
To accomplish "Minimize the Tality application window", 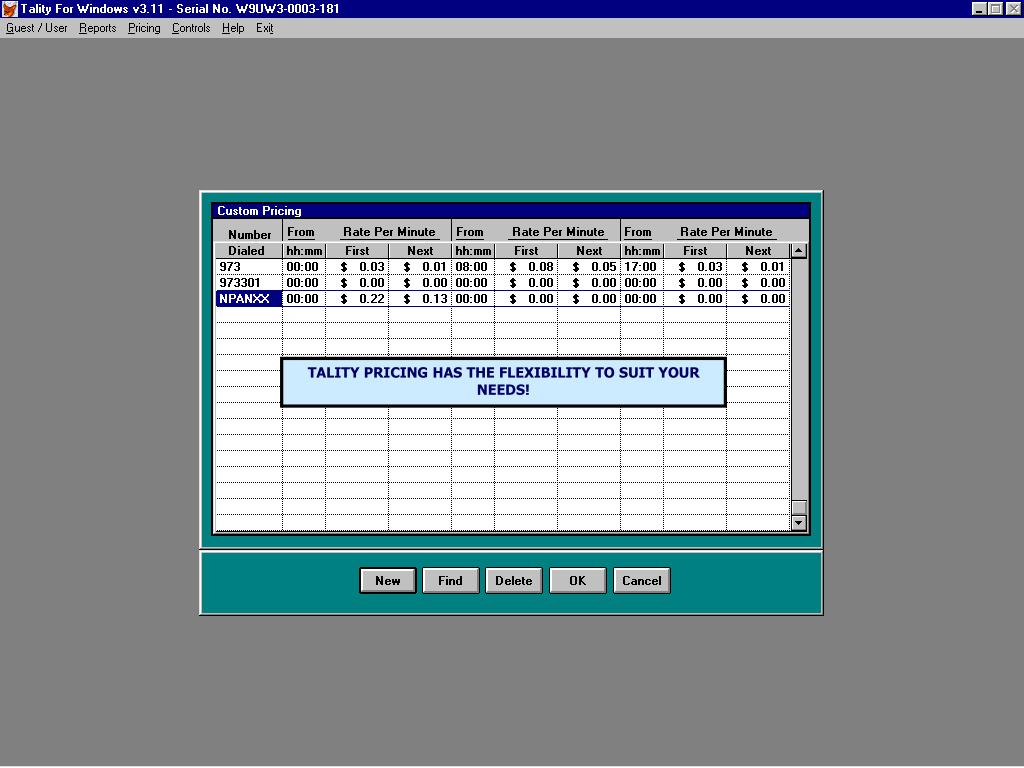I will (x=978, y=8).
